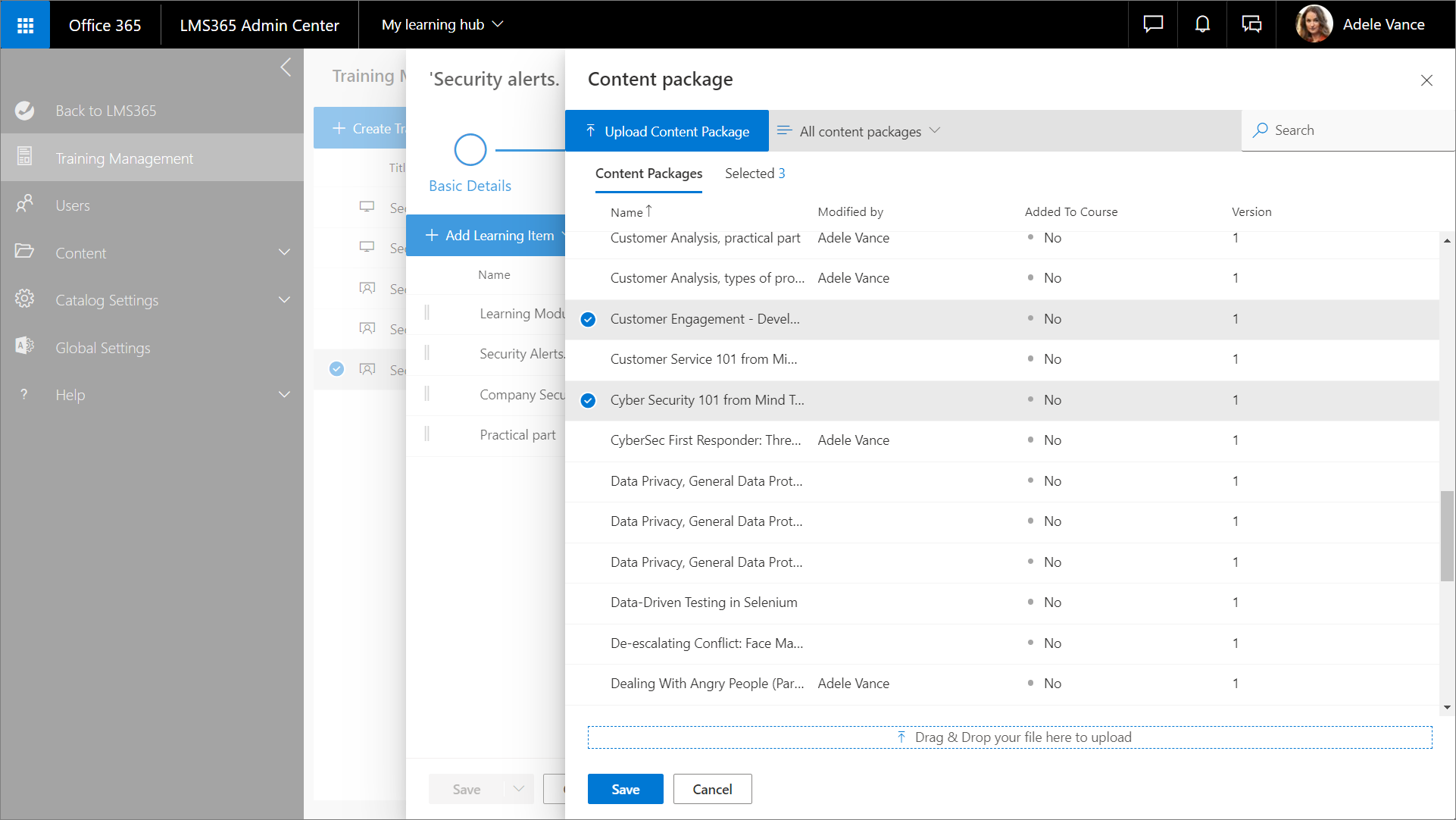This screenshot has height=820, width=1456.
Task: Open Training Management in sidebar
Action: (124, 158)
